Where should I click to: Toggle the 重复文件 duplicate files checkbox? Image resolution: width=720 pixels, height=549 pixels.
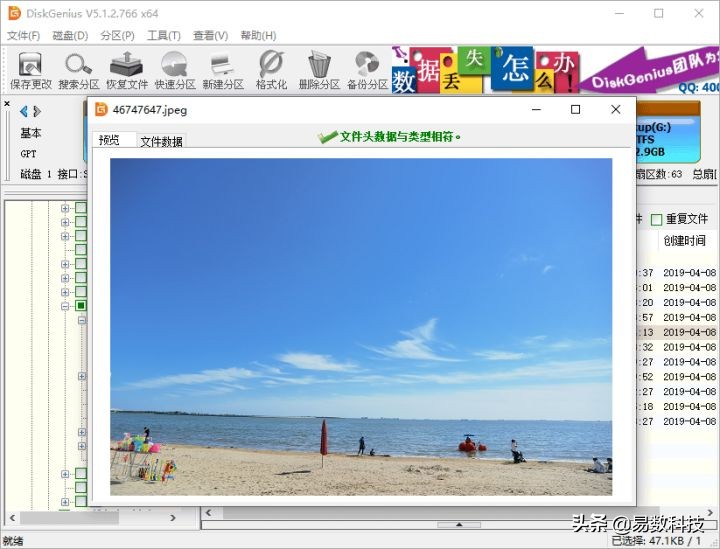(657, 220)
